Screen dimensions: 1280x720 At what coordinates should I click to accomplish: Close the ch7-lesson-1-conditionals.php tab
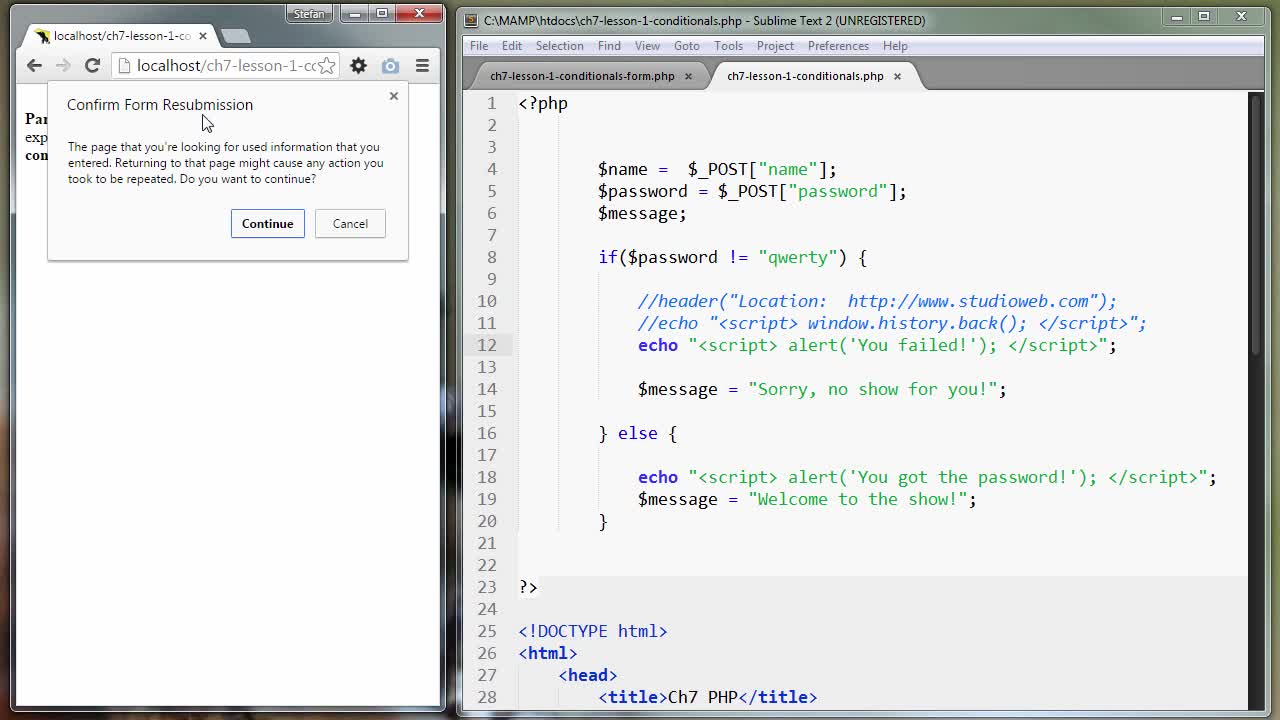pos(897,76)
